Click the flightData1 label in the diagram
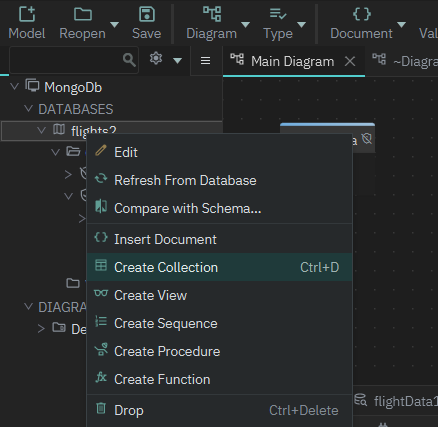438x427 pixels. coord(406,401)
